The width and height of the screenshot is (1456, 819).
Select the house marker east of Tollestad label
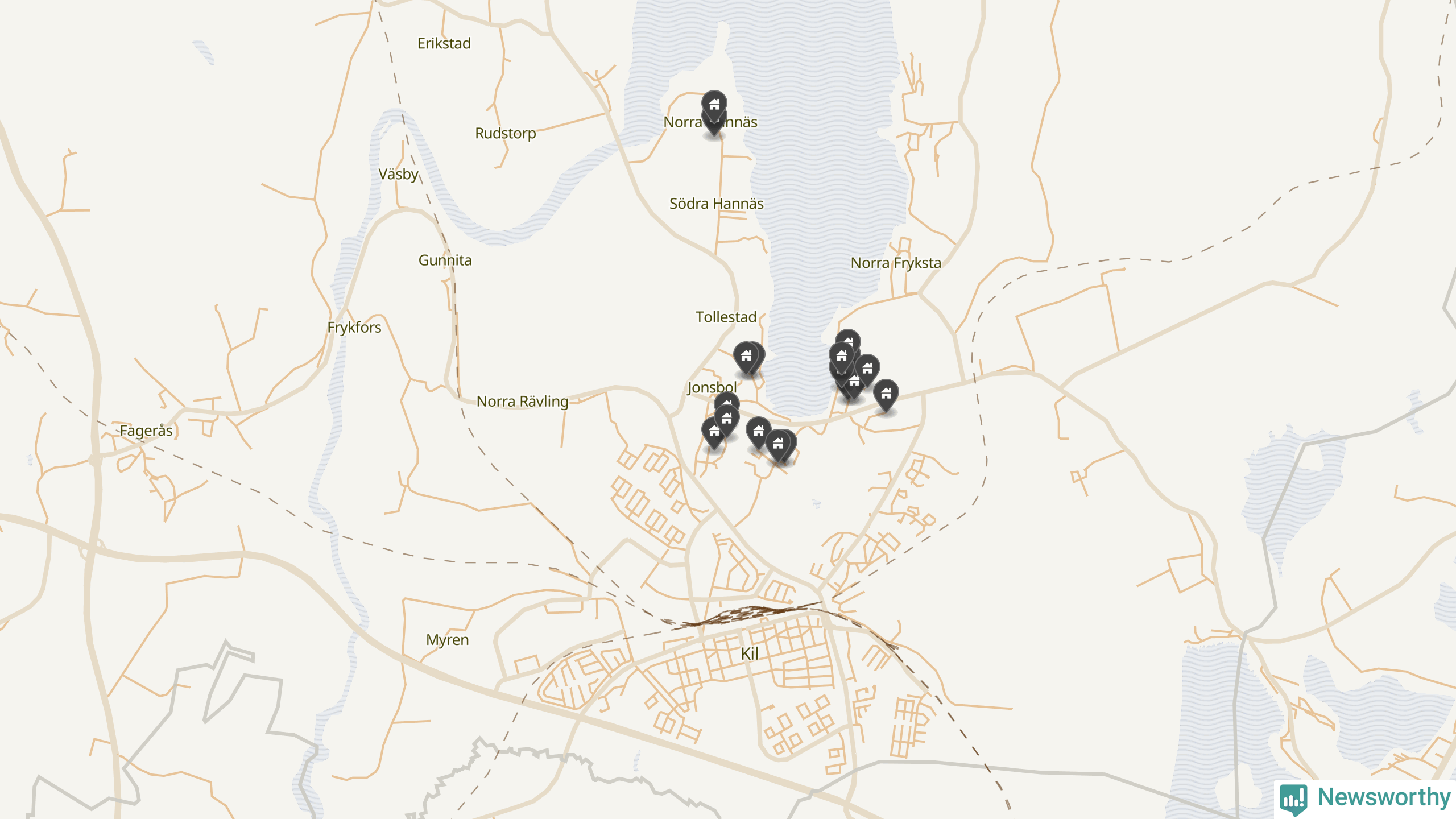746,357
